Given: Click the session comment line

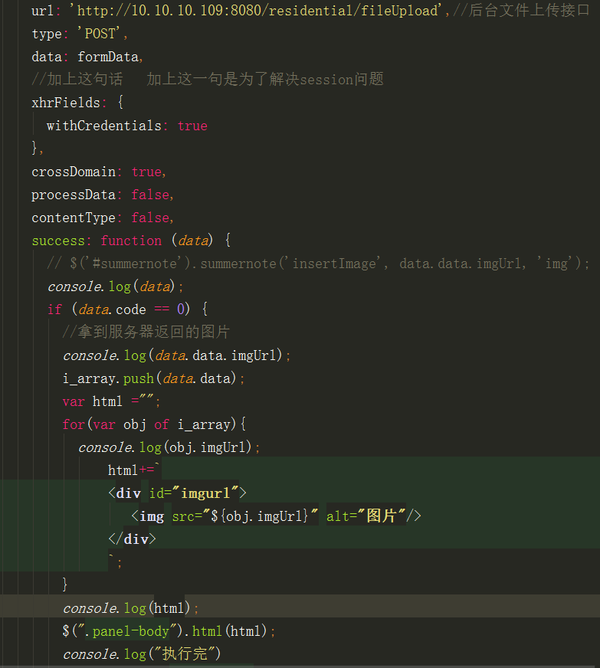Looking at the screenshot, I should pyautogui.click(x=208, y=79).
